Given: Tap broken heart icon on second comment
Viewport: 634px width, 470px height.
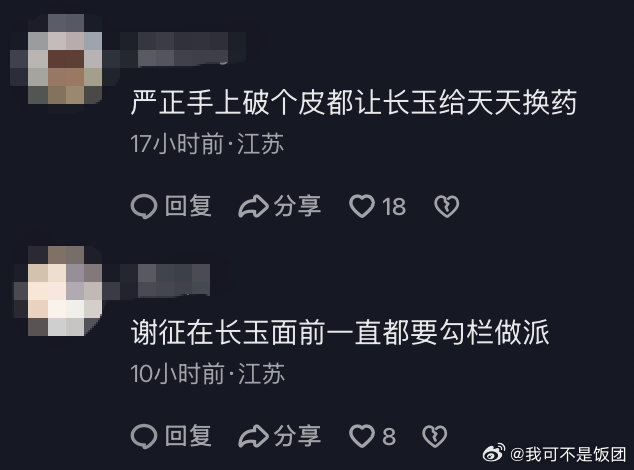Looking at the screenshot, I should pyautogui.click(x=435, y=436).
